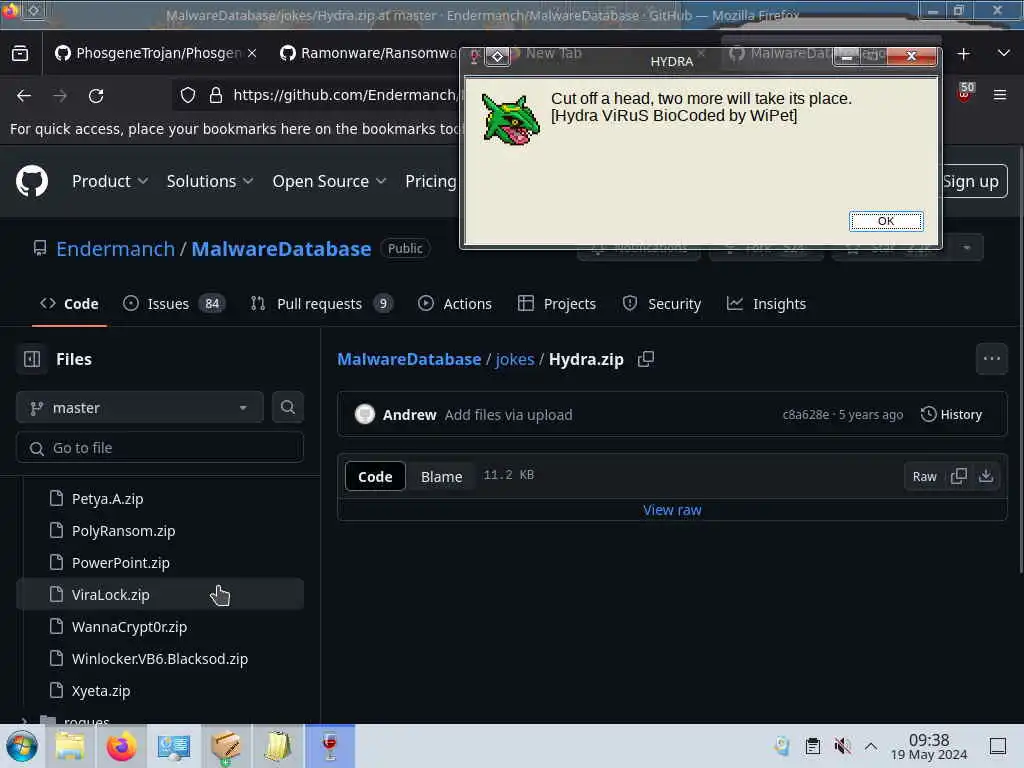The image size is (1024, 768).
Task: Click the wine glass app in taskbar
Action: [330, 746]
